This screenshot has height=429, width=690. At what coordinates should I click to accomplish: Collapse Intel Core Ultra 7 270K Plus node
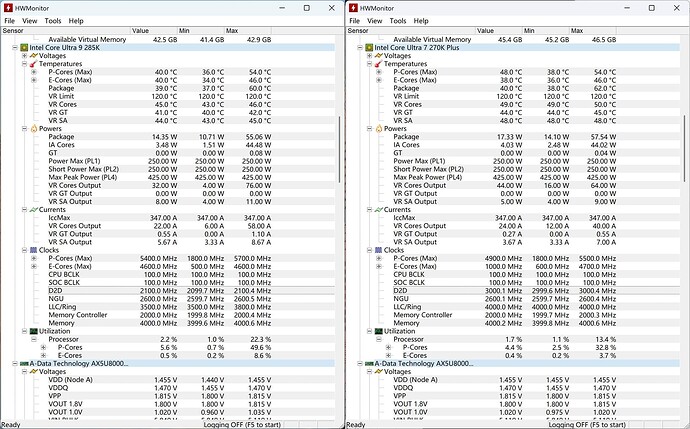(x=360, y=48)
